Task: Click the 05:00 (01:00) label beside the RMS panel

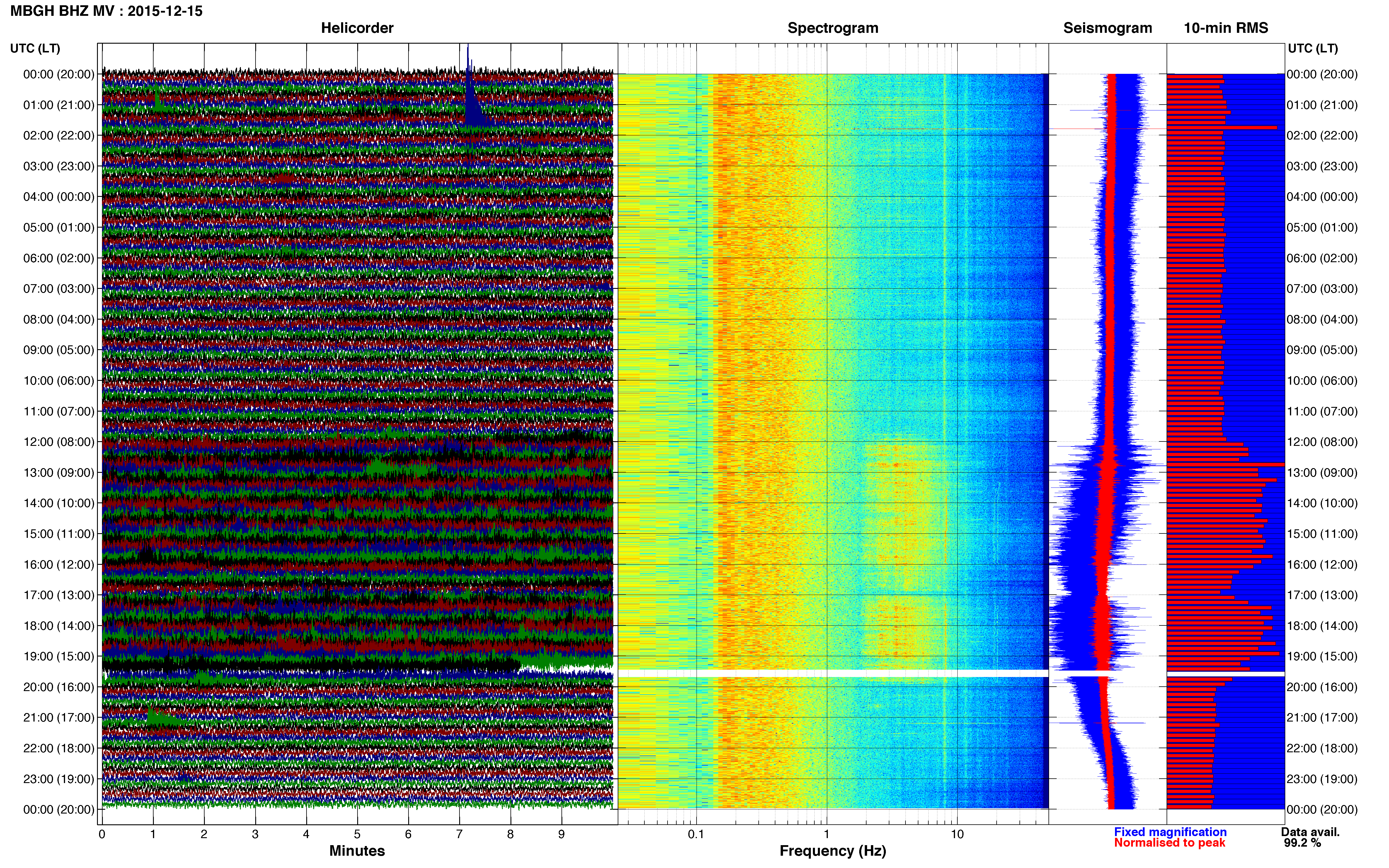Action: pyautogui.click(x=1322, y=227)
